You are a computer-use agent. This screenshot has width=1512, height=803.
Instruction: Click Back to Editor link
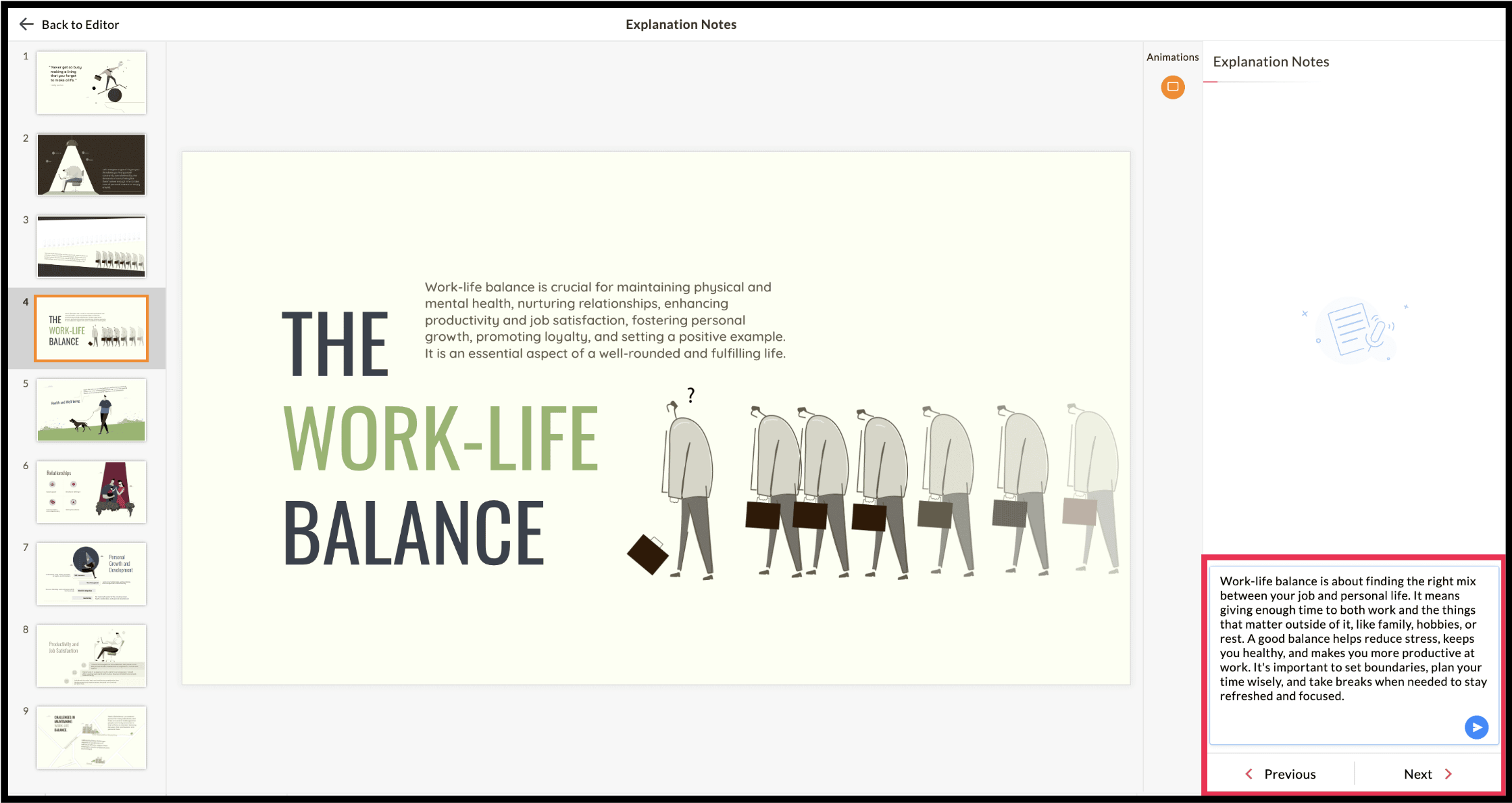80,25
